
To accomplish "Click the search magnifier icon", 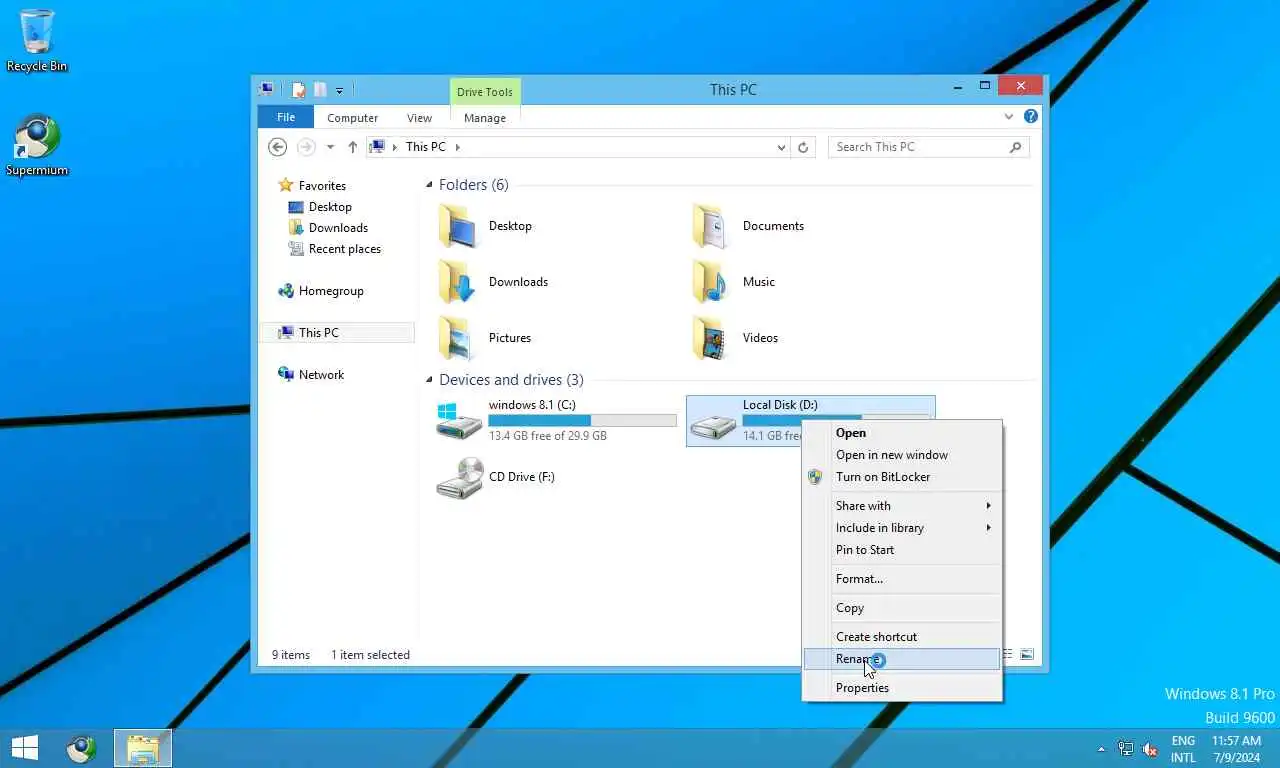I will (x=1015, y=147).
